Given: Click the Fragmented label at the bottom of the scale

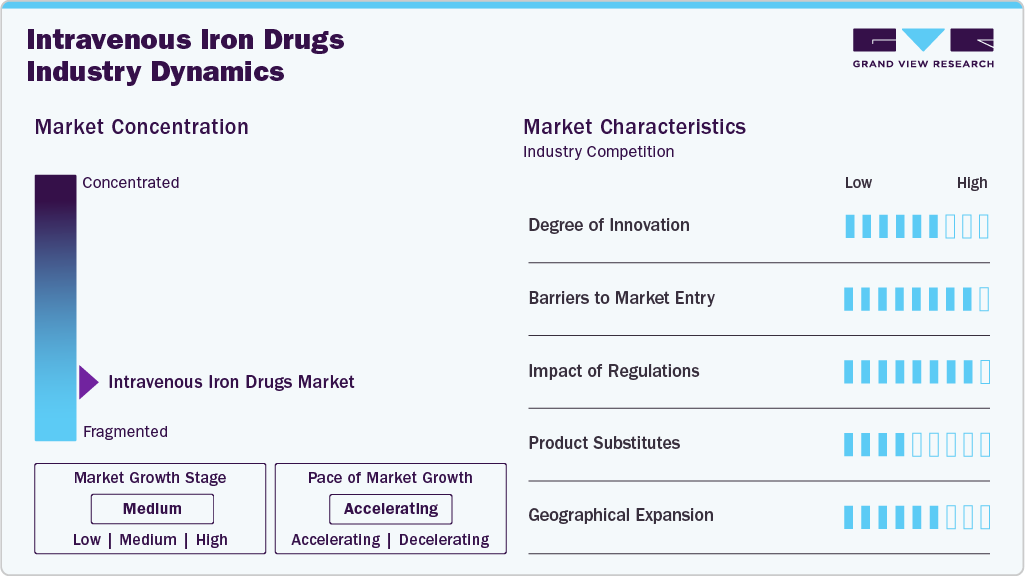Looking at the screenshot, I should 125,432.
